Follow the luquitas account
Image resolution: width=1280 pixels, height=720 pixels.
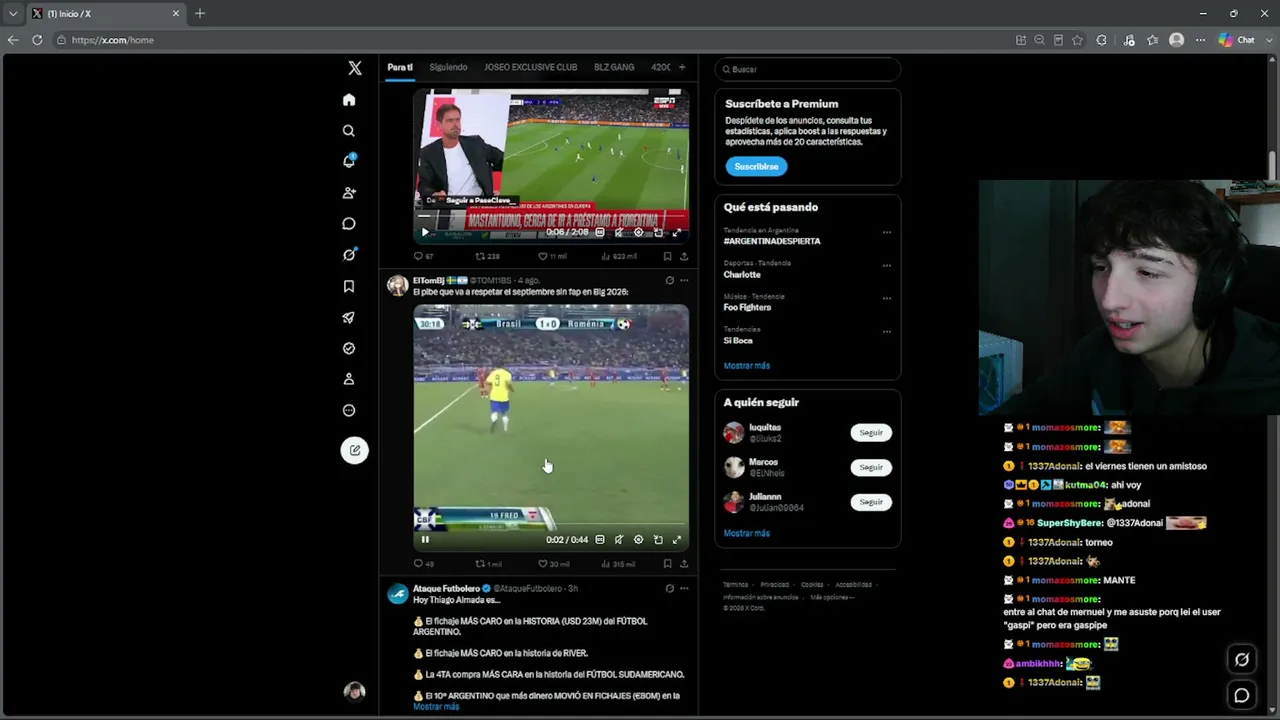click(x=871, y=432)
